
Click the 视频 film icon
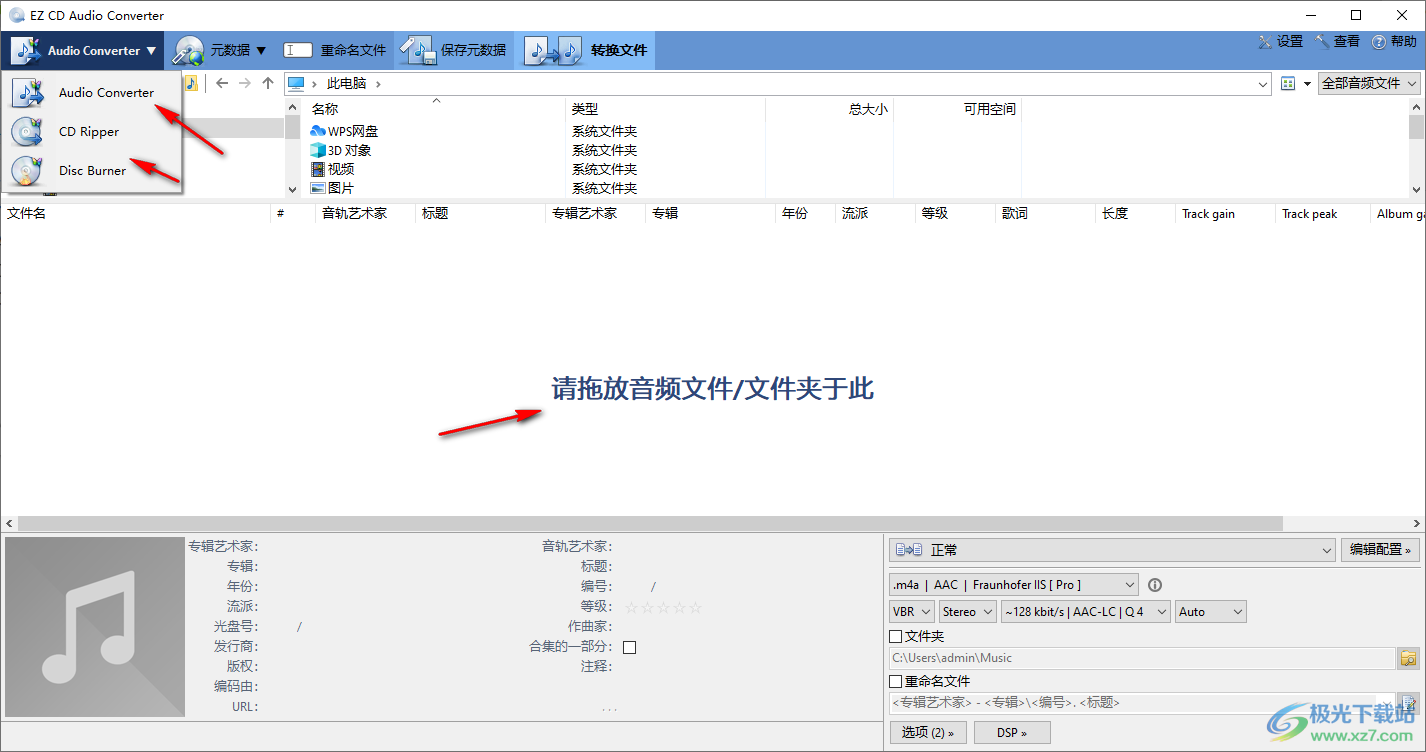tap(318, 169)
